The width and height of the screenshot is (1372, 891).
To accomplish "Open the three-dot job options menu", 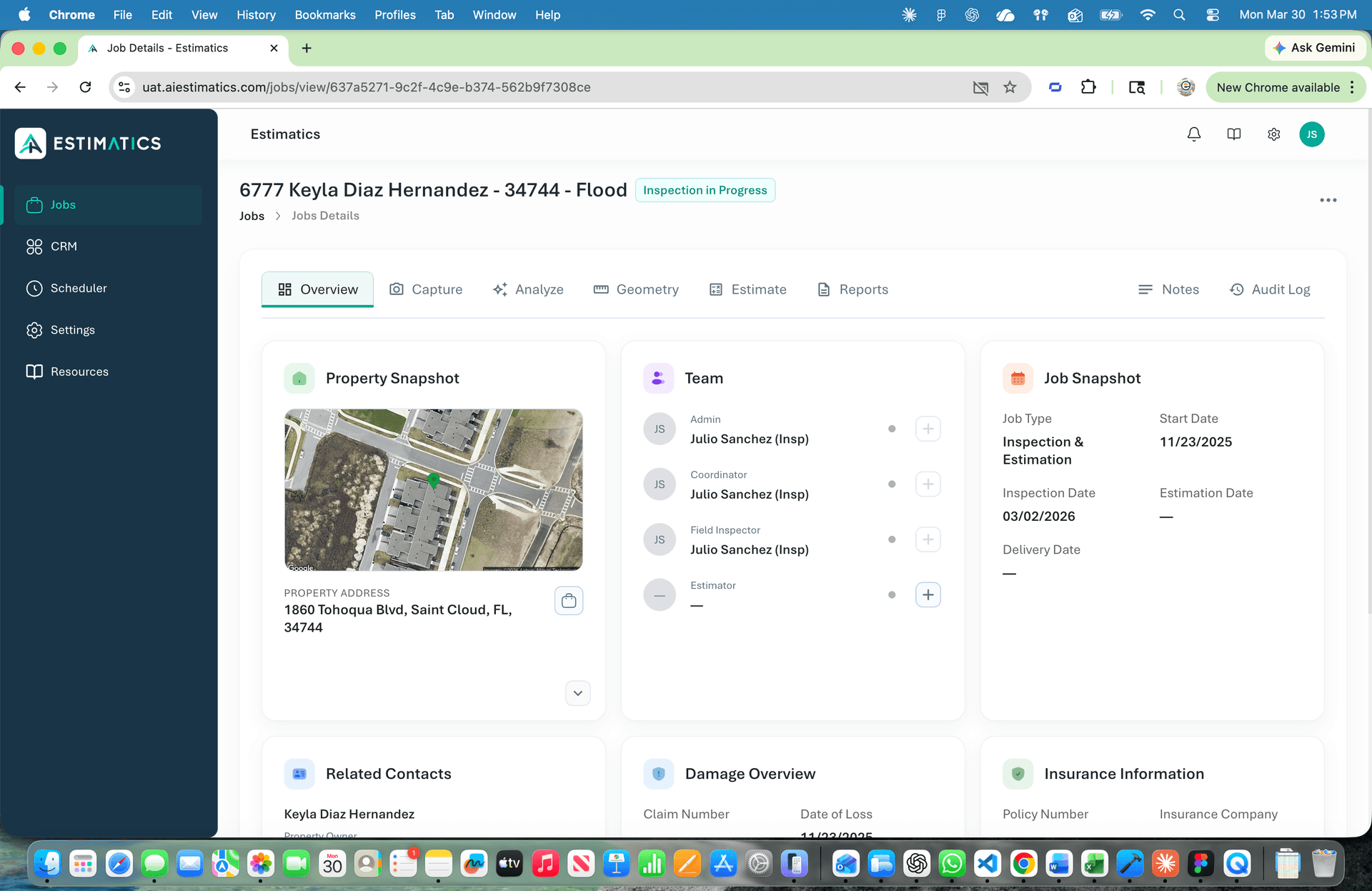I will [x=1328, y=200].
